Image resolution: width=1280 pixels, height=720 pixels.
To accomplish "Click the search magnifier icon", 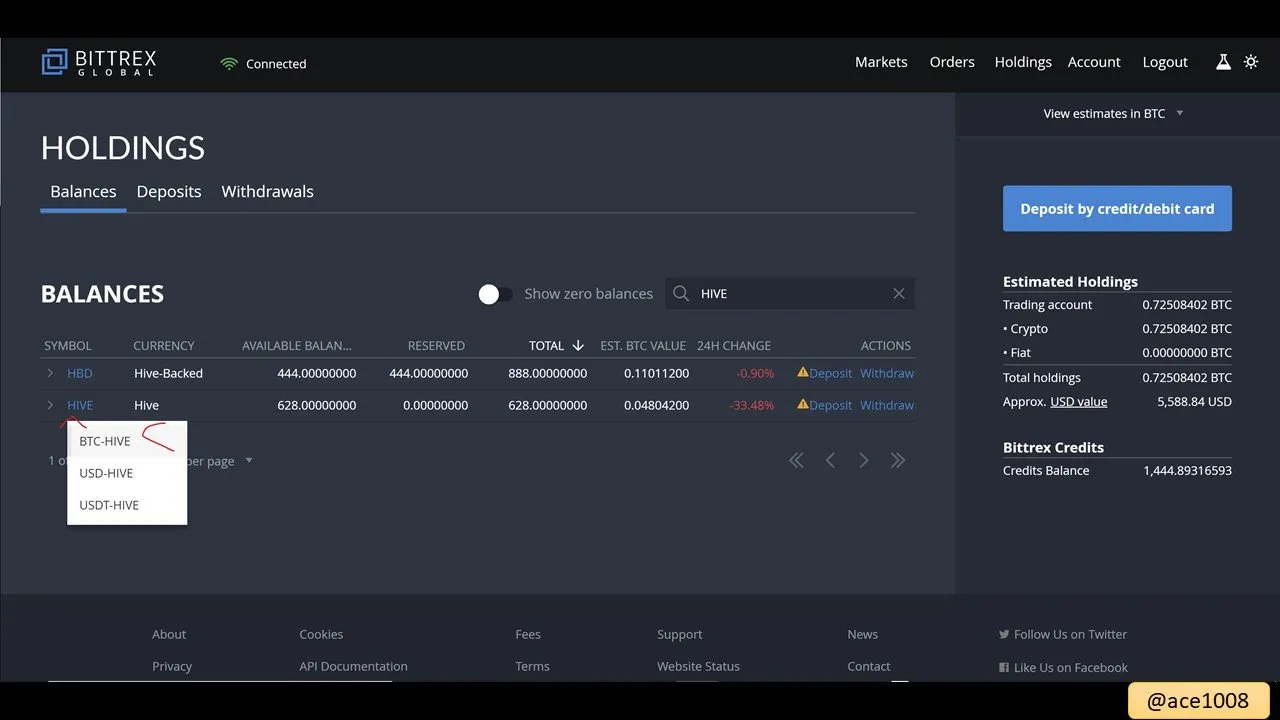I will (681, 293).
